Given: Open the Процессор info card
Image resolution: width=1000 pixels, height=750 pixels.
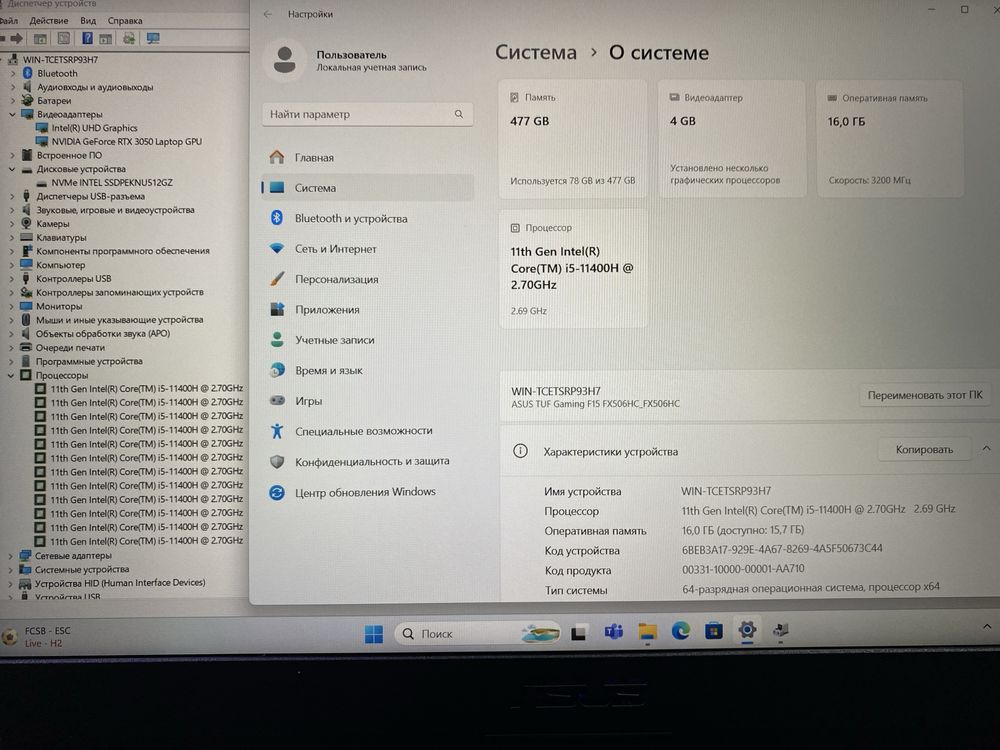Looking at the screenshot, I should tap(573, 268).
